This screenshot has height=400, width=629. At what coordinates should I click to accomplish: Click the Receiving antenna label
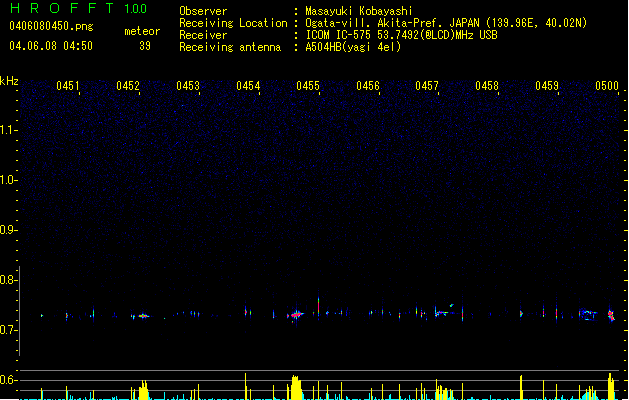[230, 47]
